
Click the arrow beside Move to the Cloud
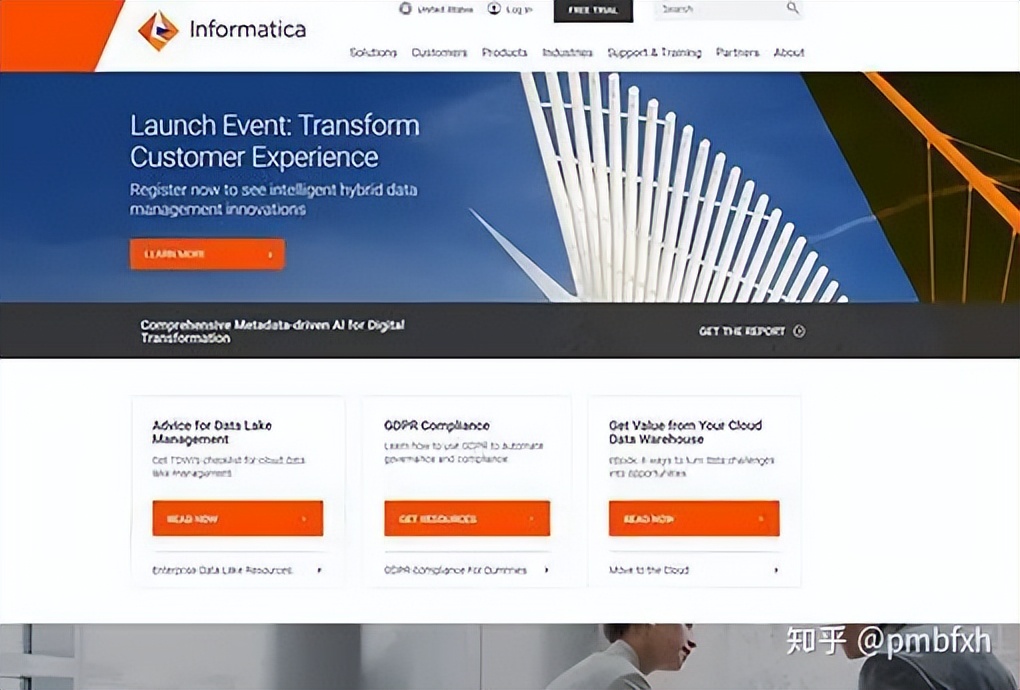tap(776, 570)
